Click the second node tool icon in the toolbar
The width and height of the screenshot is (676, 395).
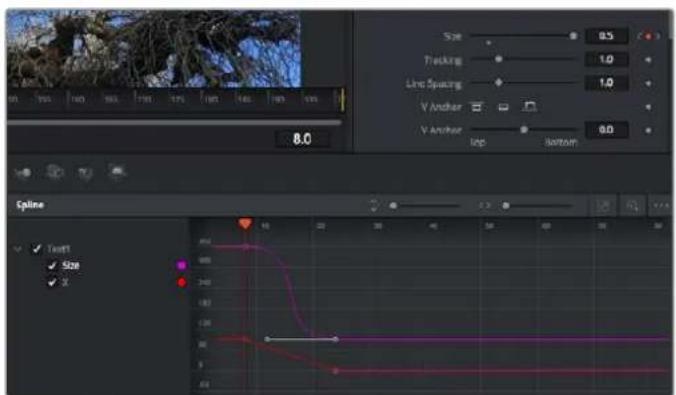coord(54,172)
